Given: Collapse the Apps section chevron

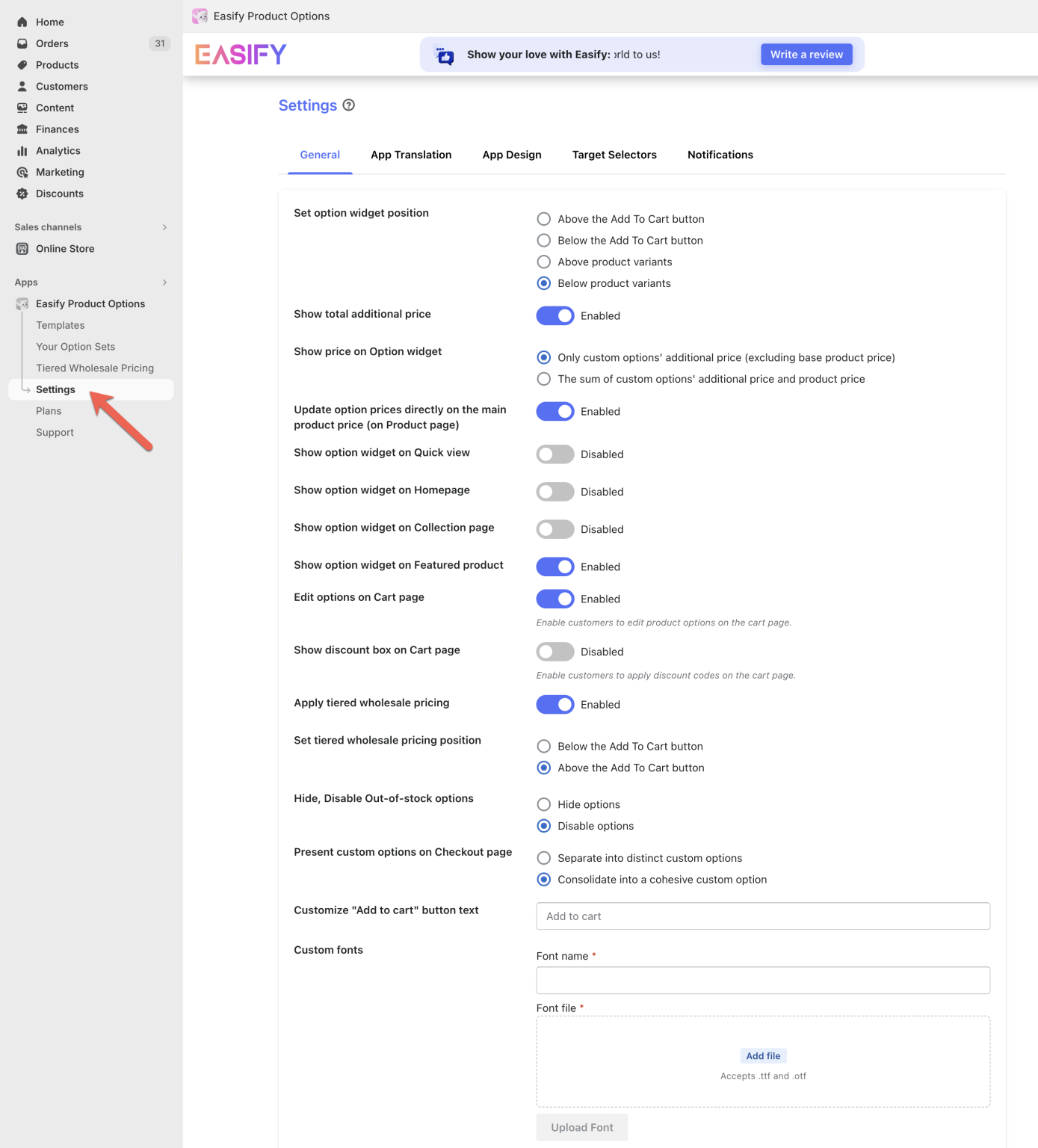Looking at the screenshot, I should pos(164,283).
